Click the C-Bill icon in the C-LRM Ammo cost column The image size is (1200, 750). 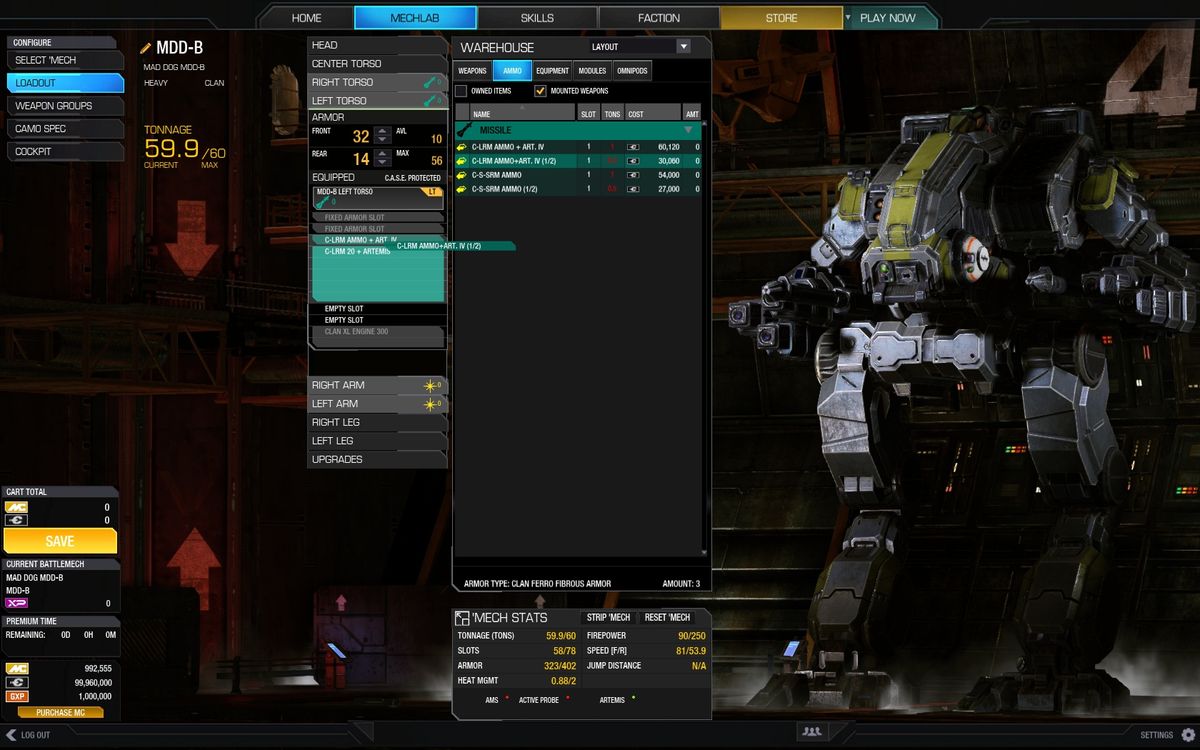coord(634,146)
